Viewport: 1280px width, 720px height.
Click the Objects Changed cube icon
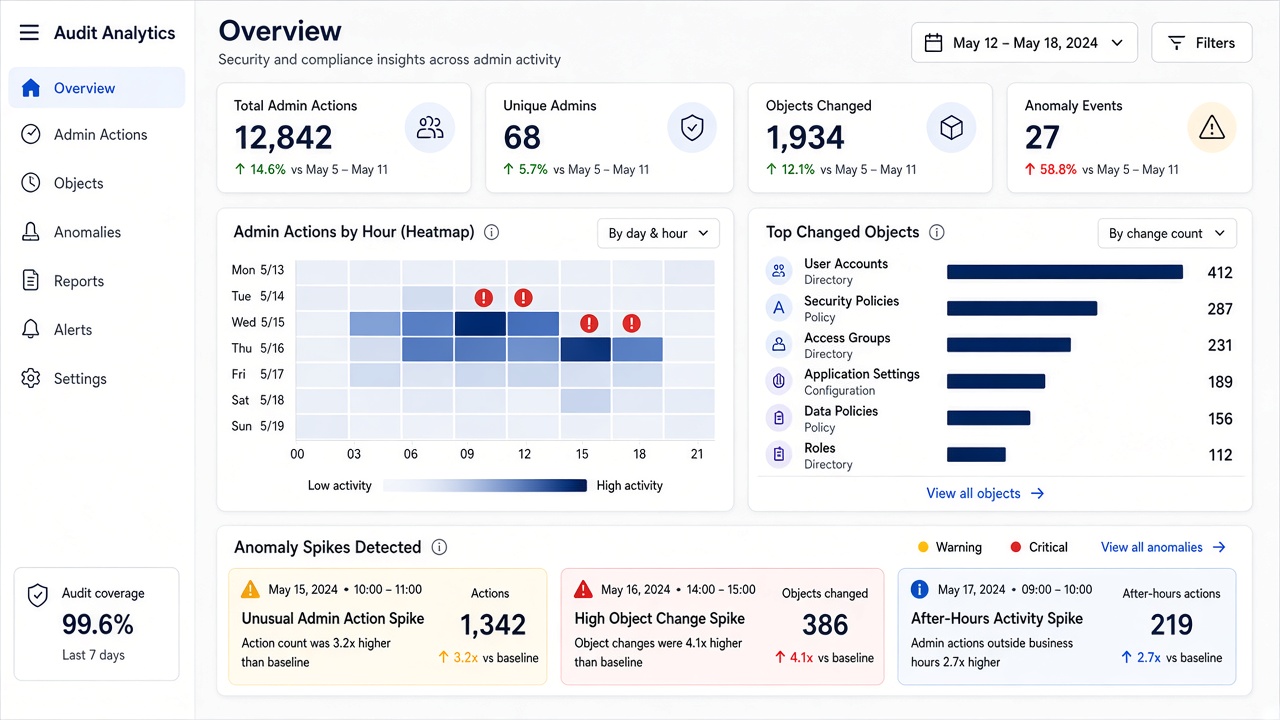[x=951, y=127]
